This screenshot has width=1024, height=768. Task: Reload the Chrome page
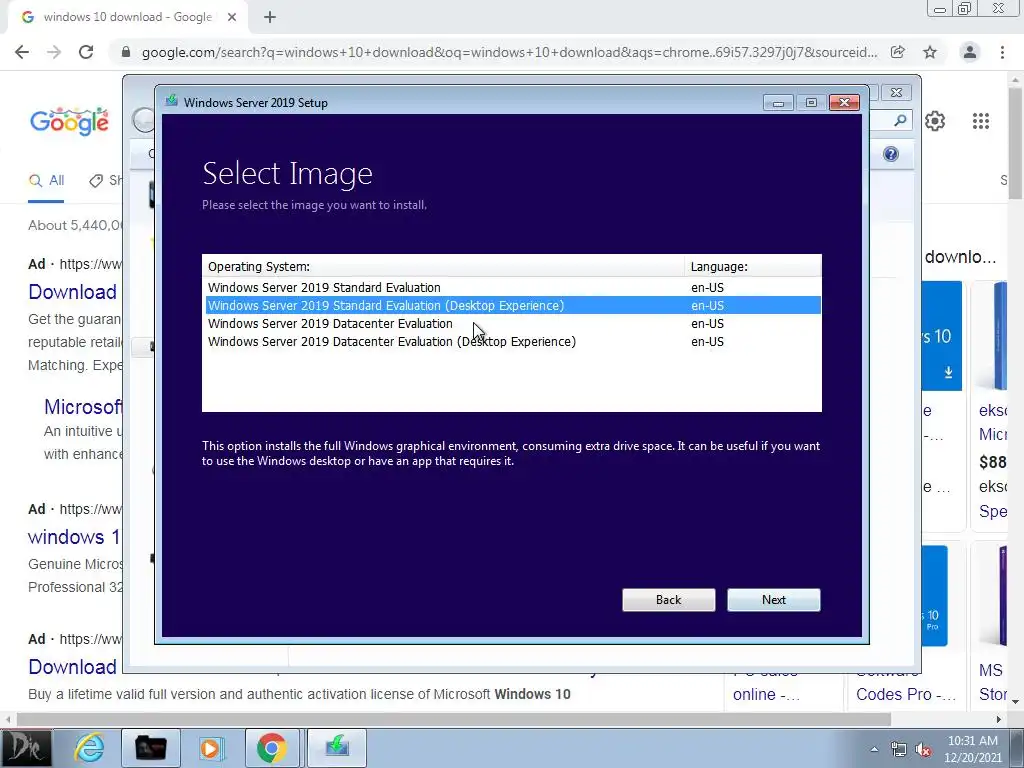(86, 52)
